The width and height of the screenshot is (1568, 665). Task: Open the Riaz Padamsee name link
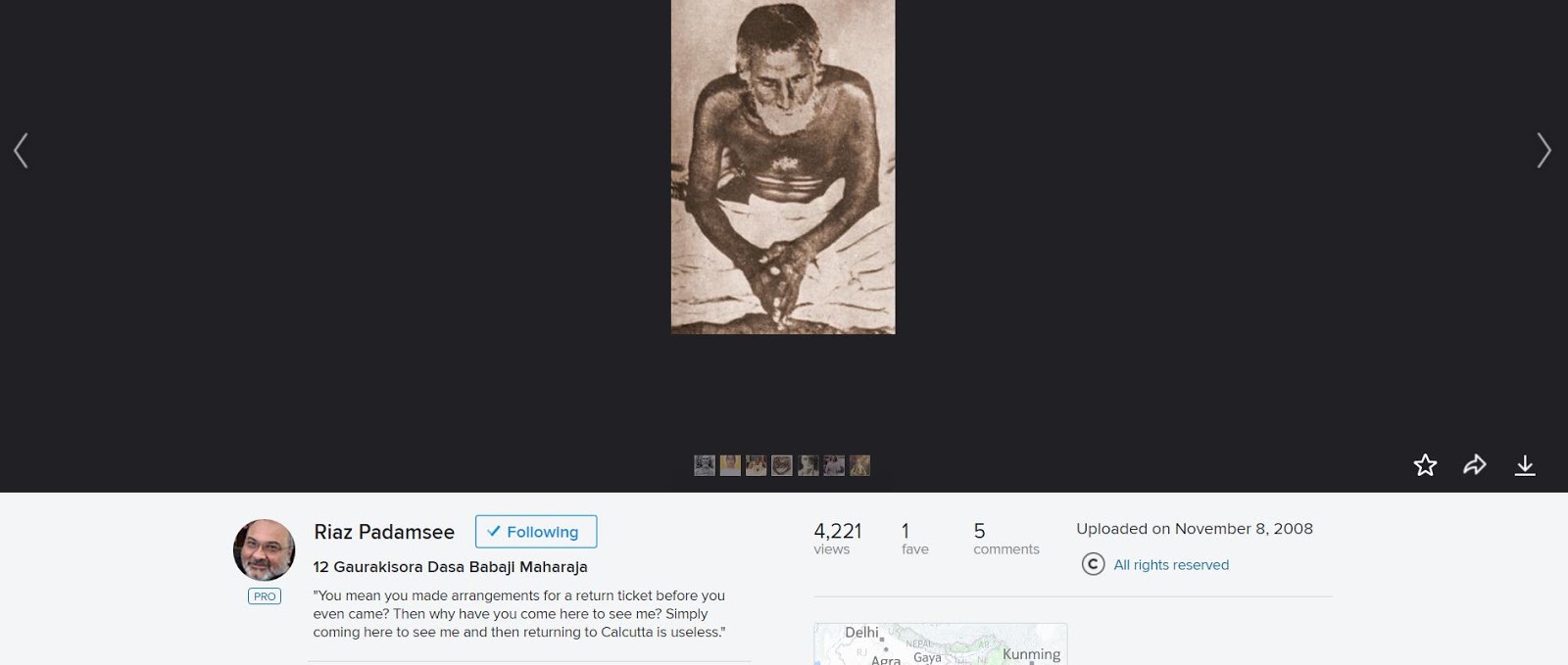(x=384, y=532)
